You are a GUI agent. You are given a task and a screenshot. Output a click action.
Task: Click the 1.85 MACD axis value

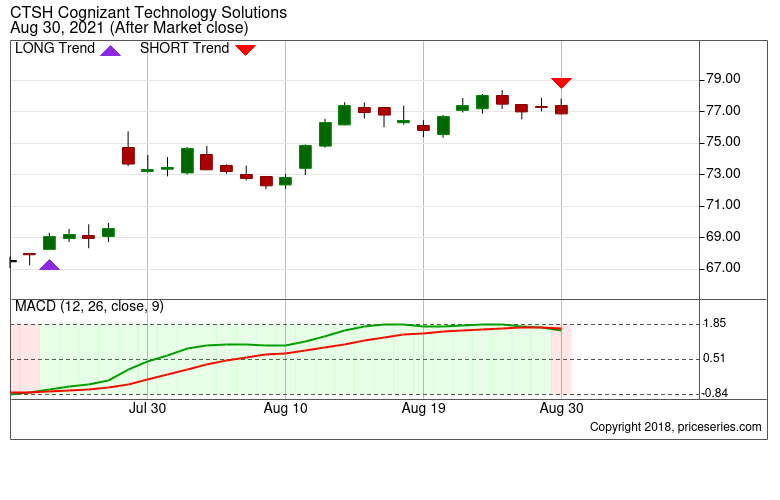[714, 323]
